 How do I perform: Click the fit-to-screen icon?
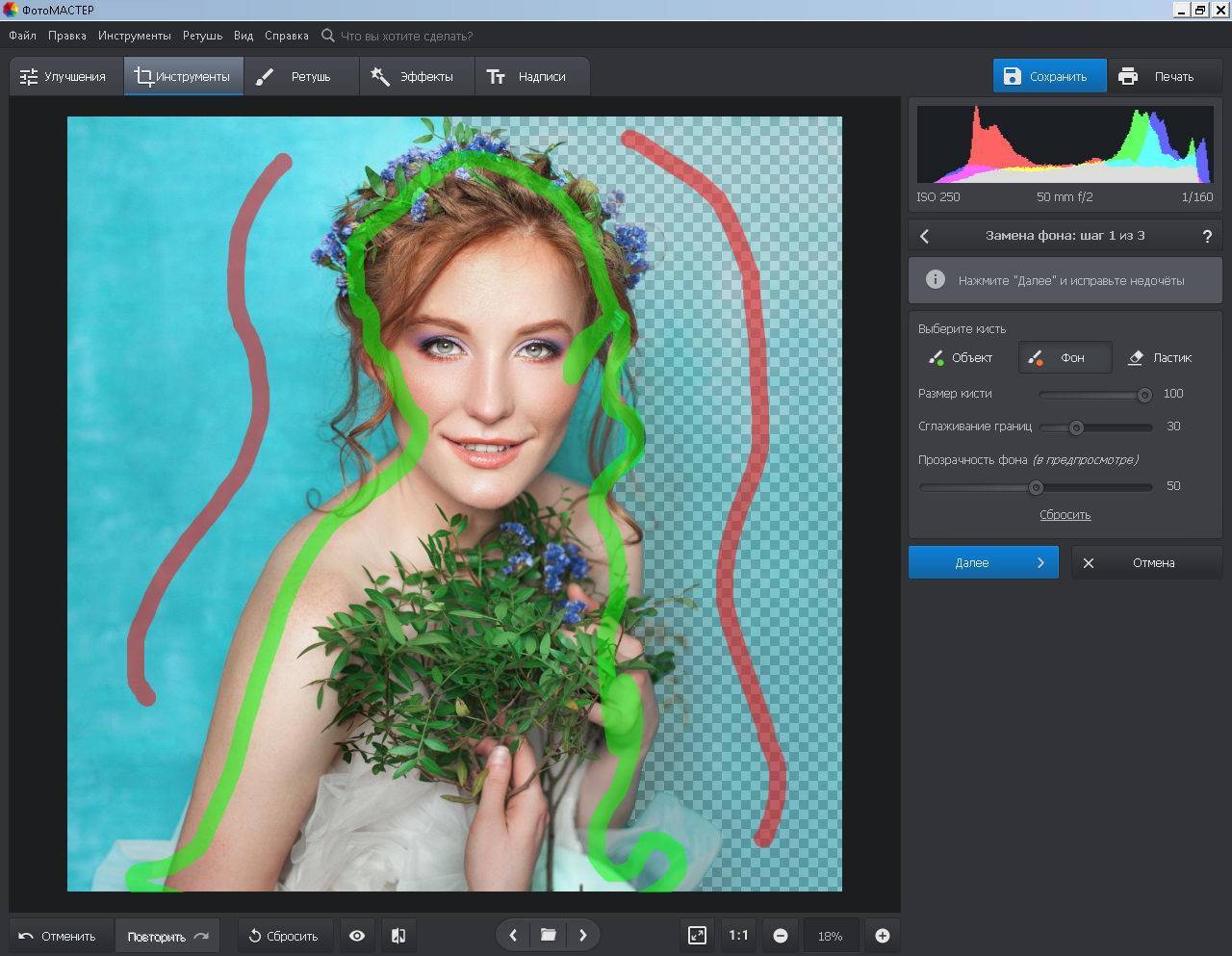pyautogui.click(x=697, y=935)
